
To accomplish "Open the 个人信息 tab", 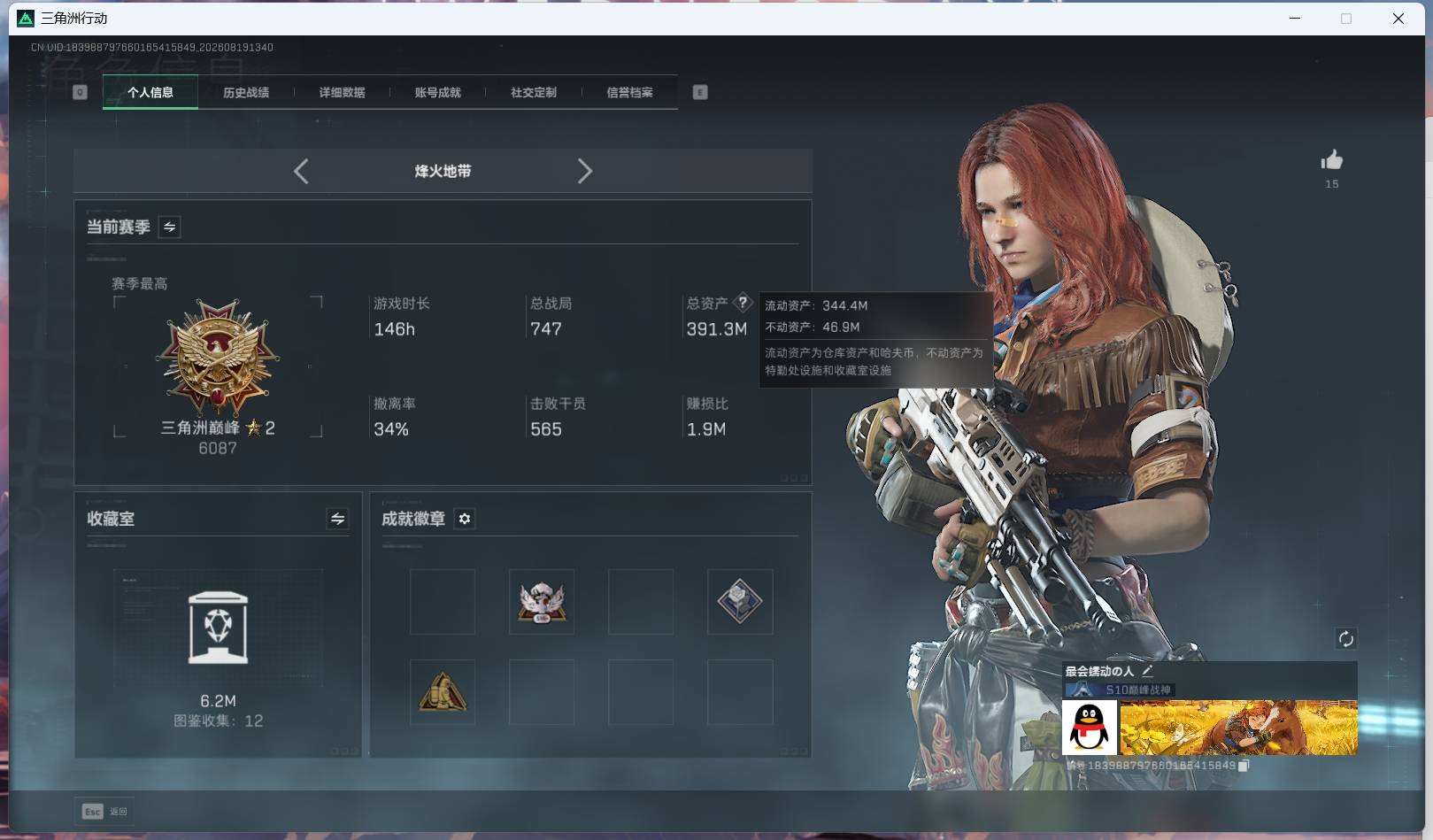I will [x=150, y=92].
